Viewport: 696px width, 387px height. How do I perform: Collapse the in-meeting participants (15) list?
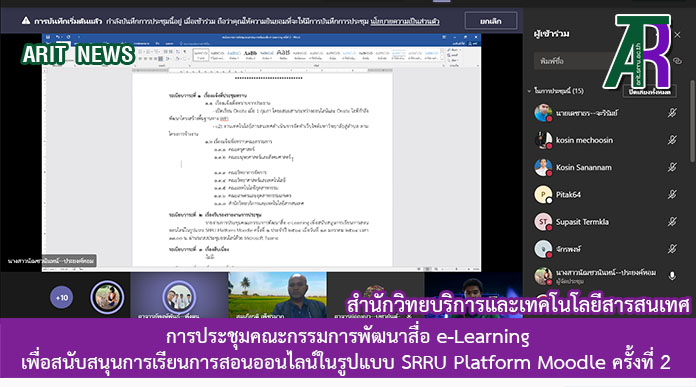click(x=529, y=91)
